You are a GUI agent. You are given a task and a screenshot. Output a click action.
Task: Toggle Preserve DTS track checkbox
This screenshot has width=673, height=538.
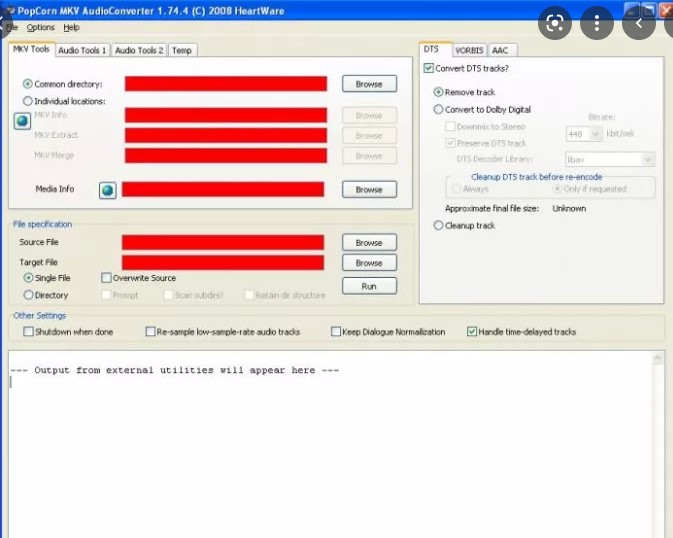[450, 143]
